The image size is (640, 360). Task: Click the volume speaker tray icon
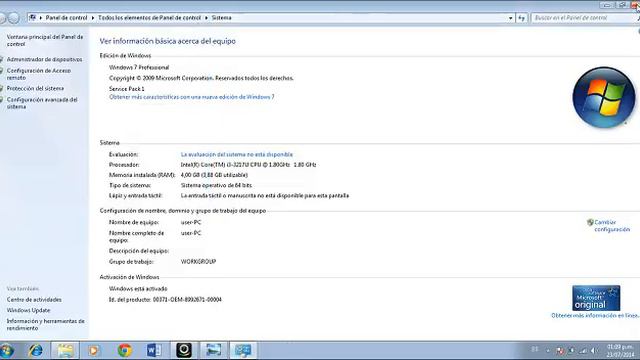pos(594,351)
